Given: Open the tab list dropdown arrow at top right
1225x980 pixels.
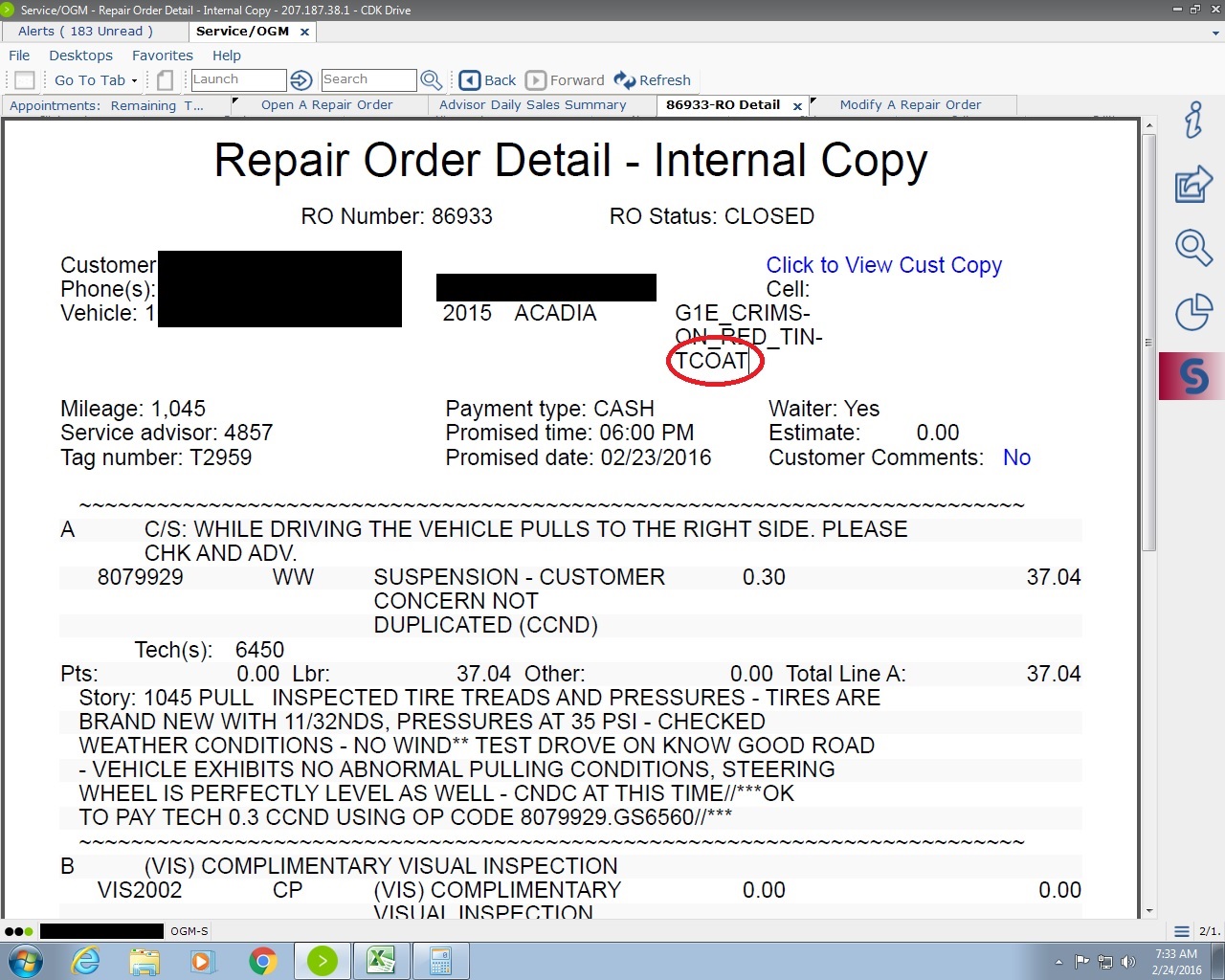Looking at the screenshot, I should [x=1215, y=33].
